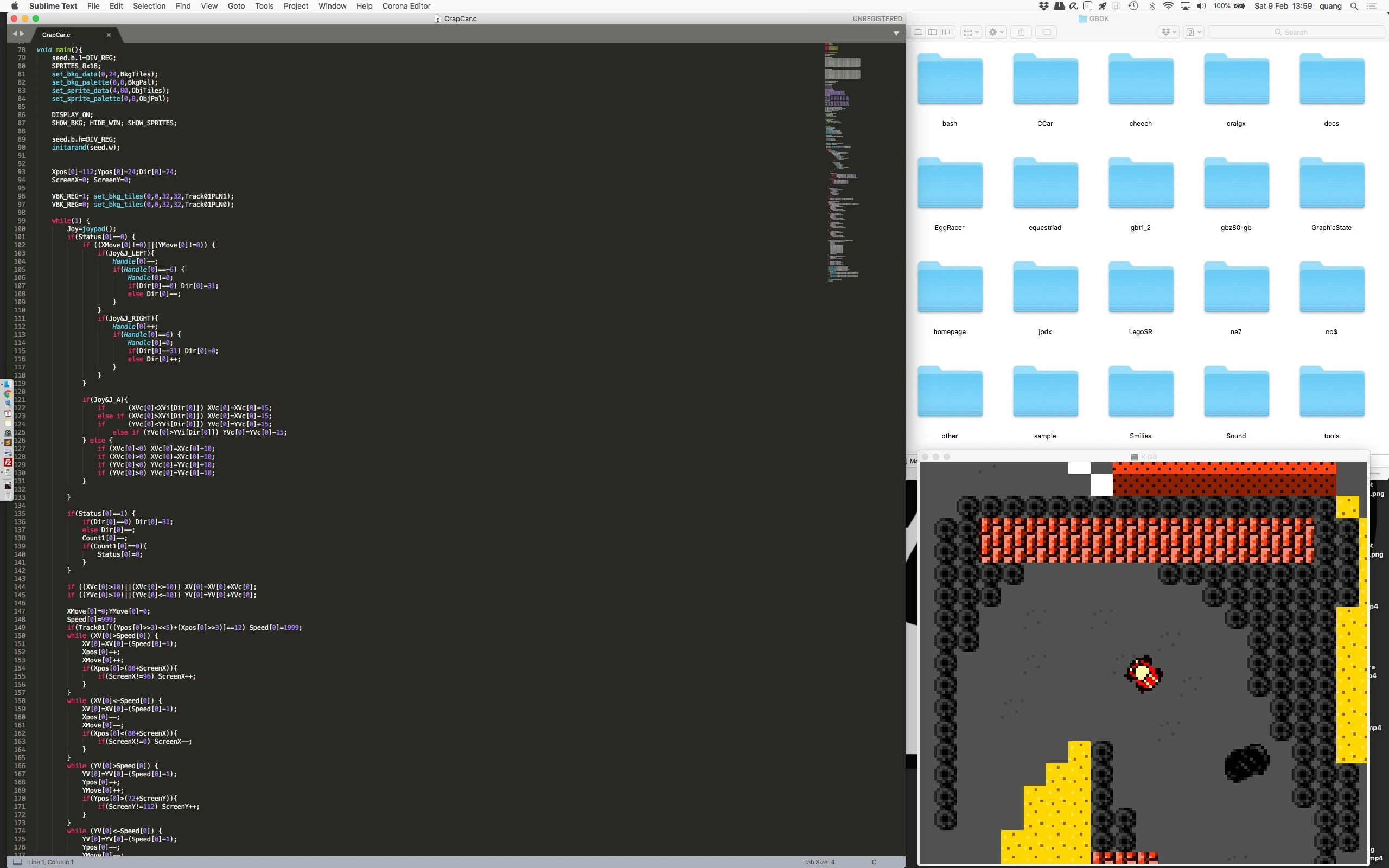Click Tab Size: 4 in status bar
Image resolution: width=1389 pixels, height=868 pixels.
[819, 861]
